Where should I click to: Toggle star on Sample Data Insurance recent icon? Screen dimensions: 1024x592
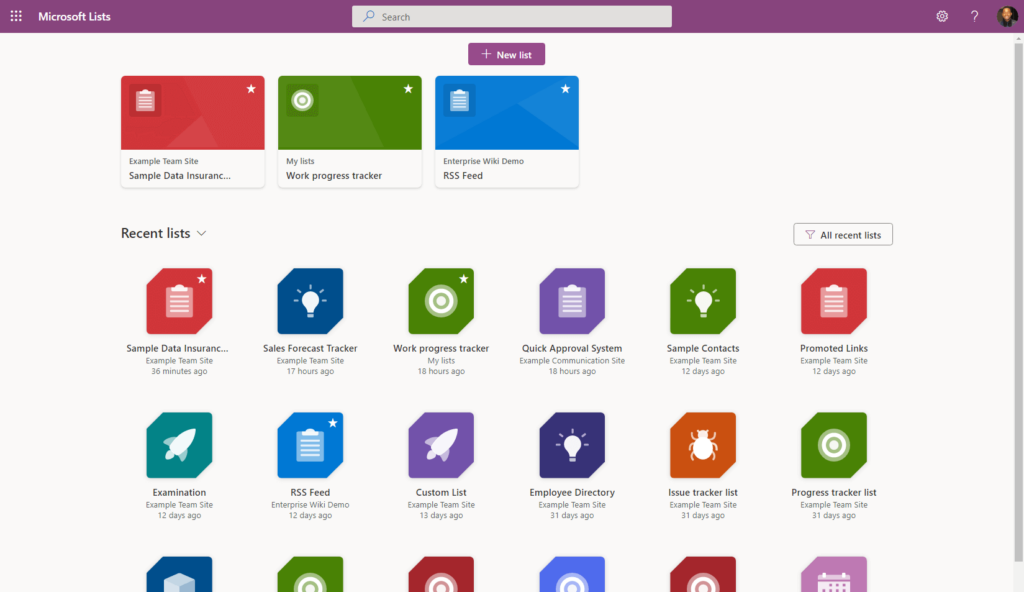pos(202,279)
